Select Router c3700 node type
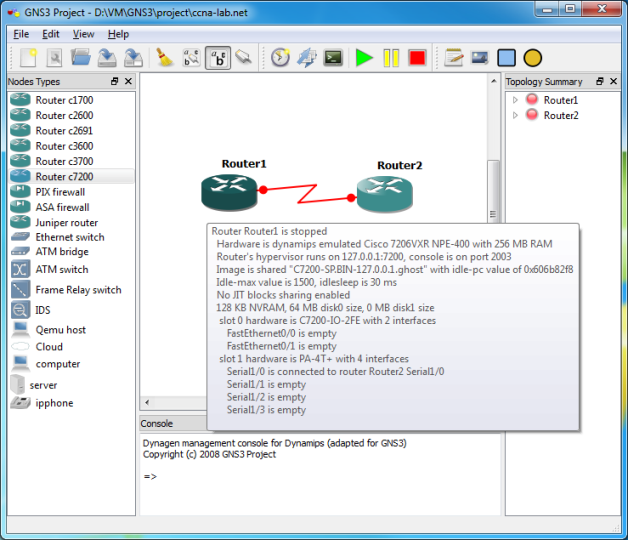Image resolution: width=628 pixels, height=540 pixels. (71, 161)
